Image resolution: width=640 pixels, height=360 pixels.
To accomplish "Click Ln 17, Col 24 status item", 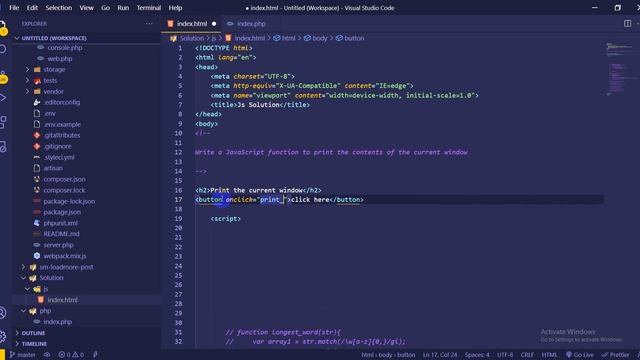I will [440, 355].
